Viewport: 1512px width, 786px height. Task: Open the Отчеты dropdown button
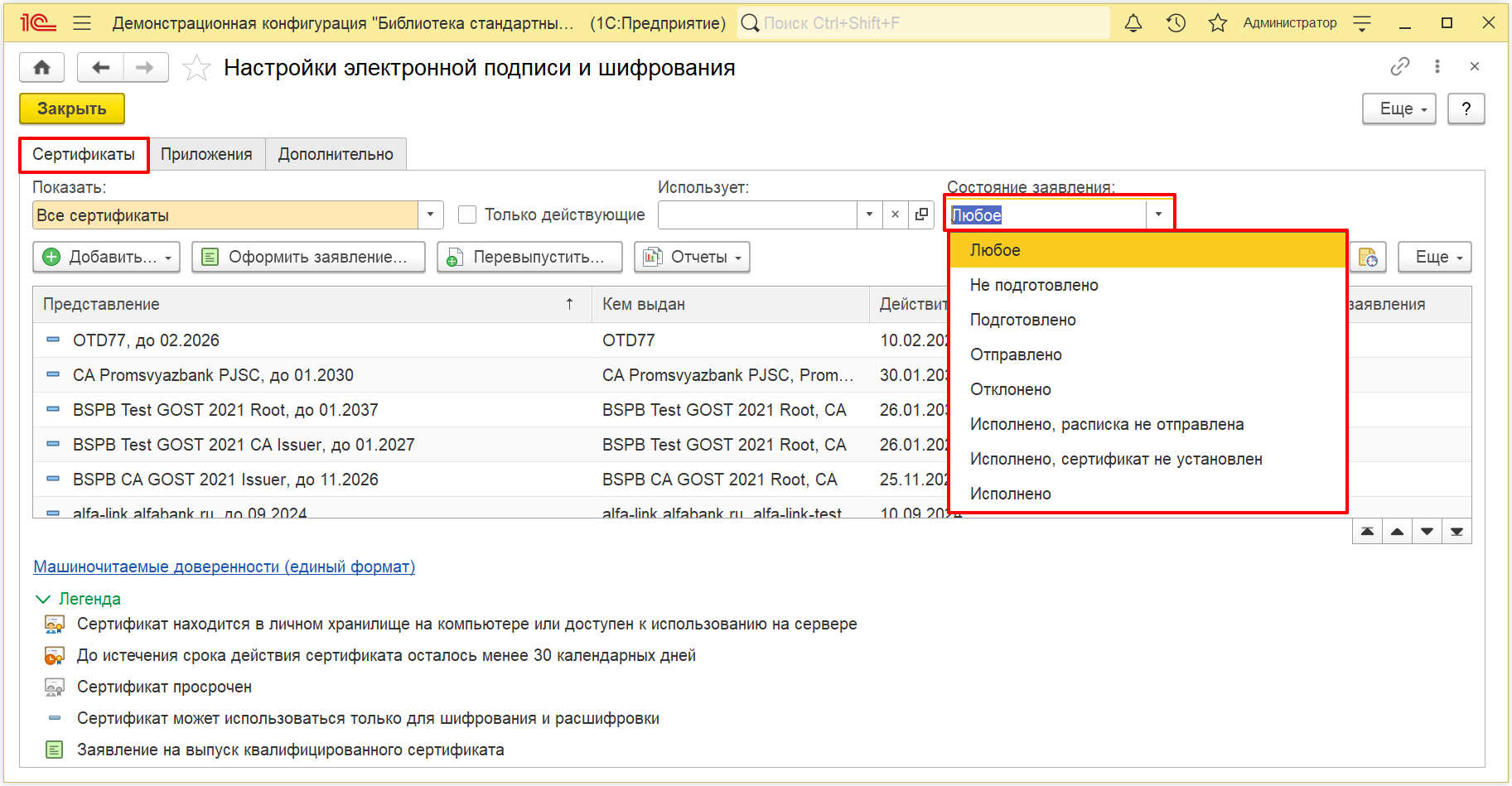coord(693,257)
